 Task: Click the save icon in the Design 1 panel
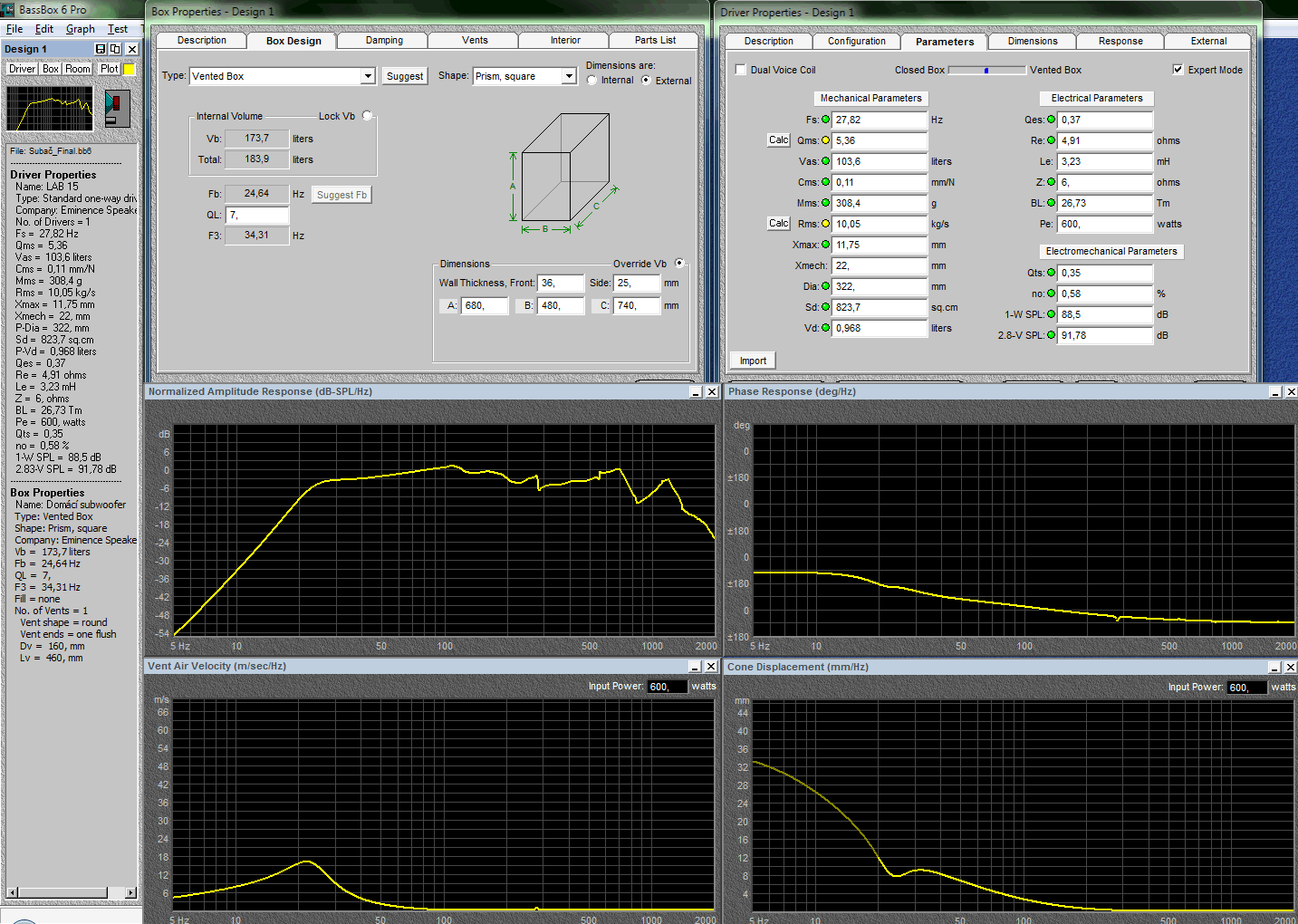(x=101, y=49)
